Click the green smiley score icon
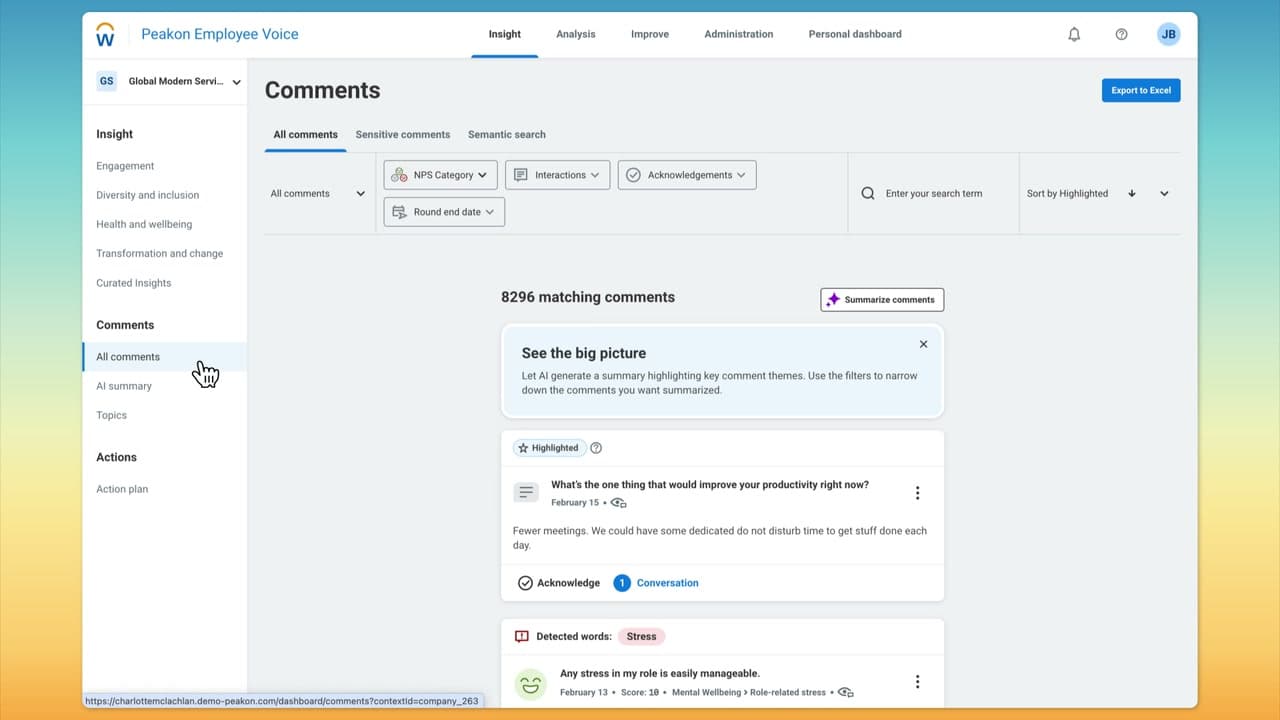The width and height of the screenshot is (1280, 720). (x=530, y=684)
